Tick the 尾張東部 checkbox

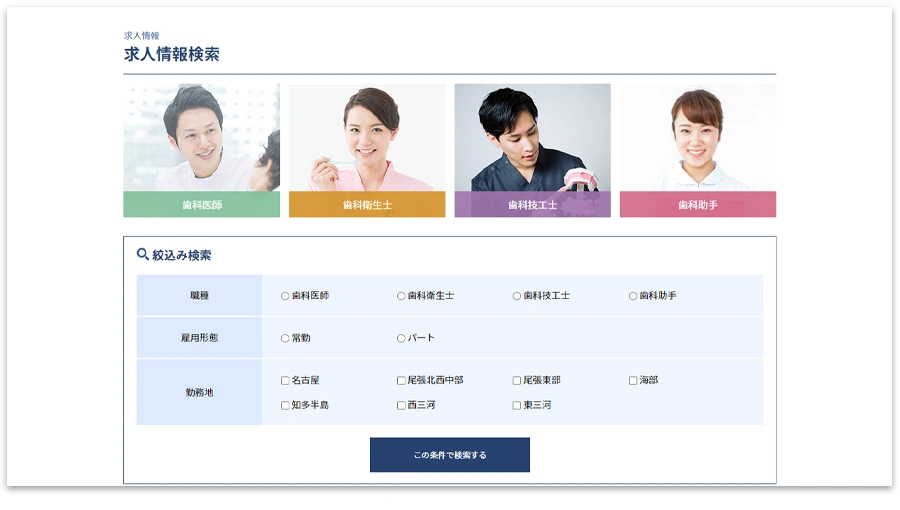517,380
